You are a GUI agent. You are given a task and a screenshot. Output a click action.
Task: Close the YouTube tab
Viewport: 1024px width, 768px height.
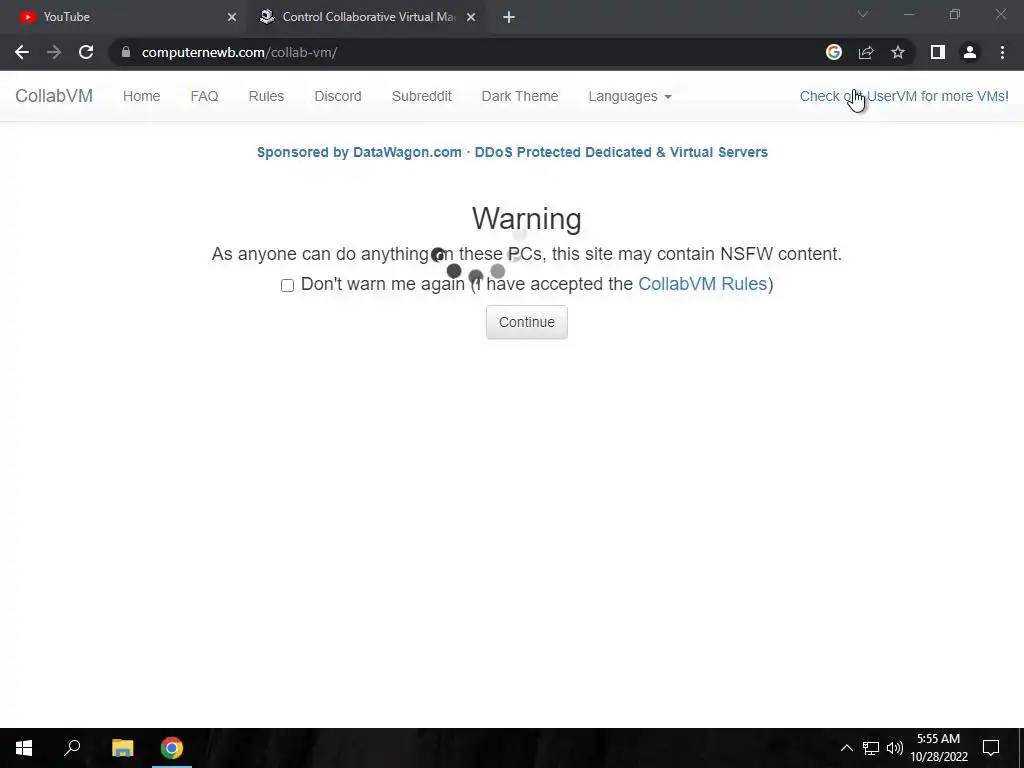[232, 17]
